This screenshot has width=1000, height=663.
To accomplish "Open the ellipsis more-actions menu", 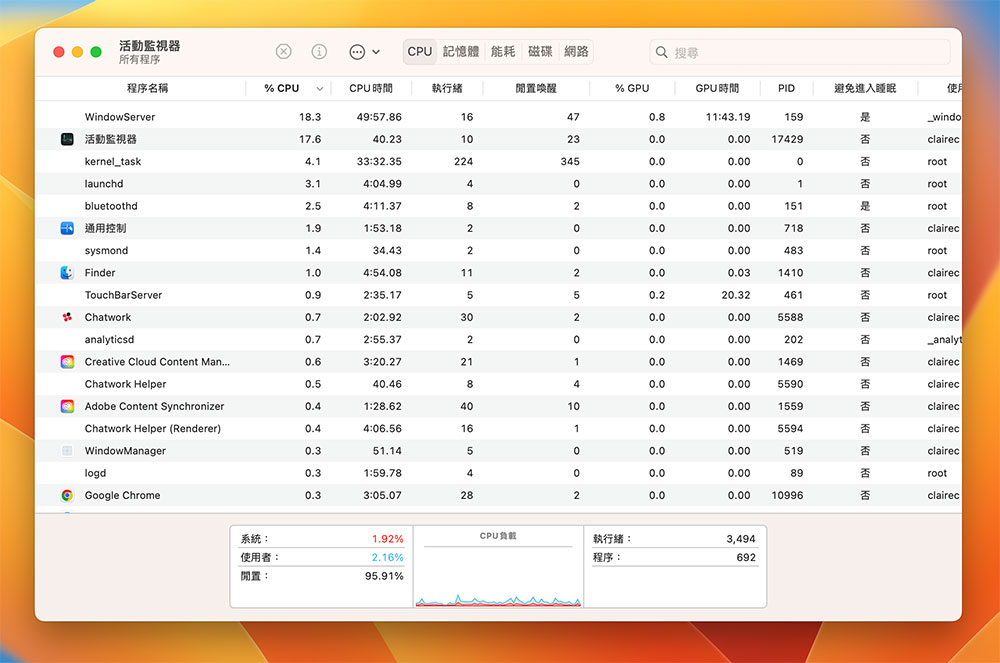I will [364, 52].
